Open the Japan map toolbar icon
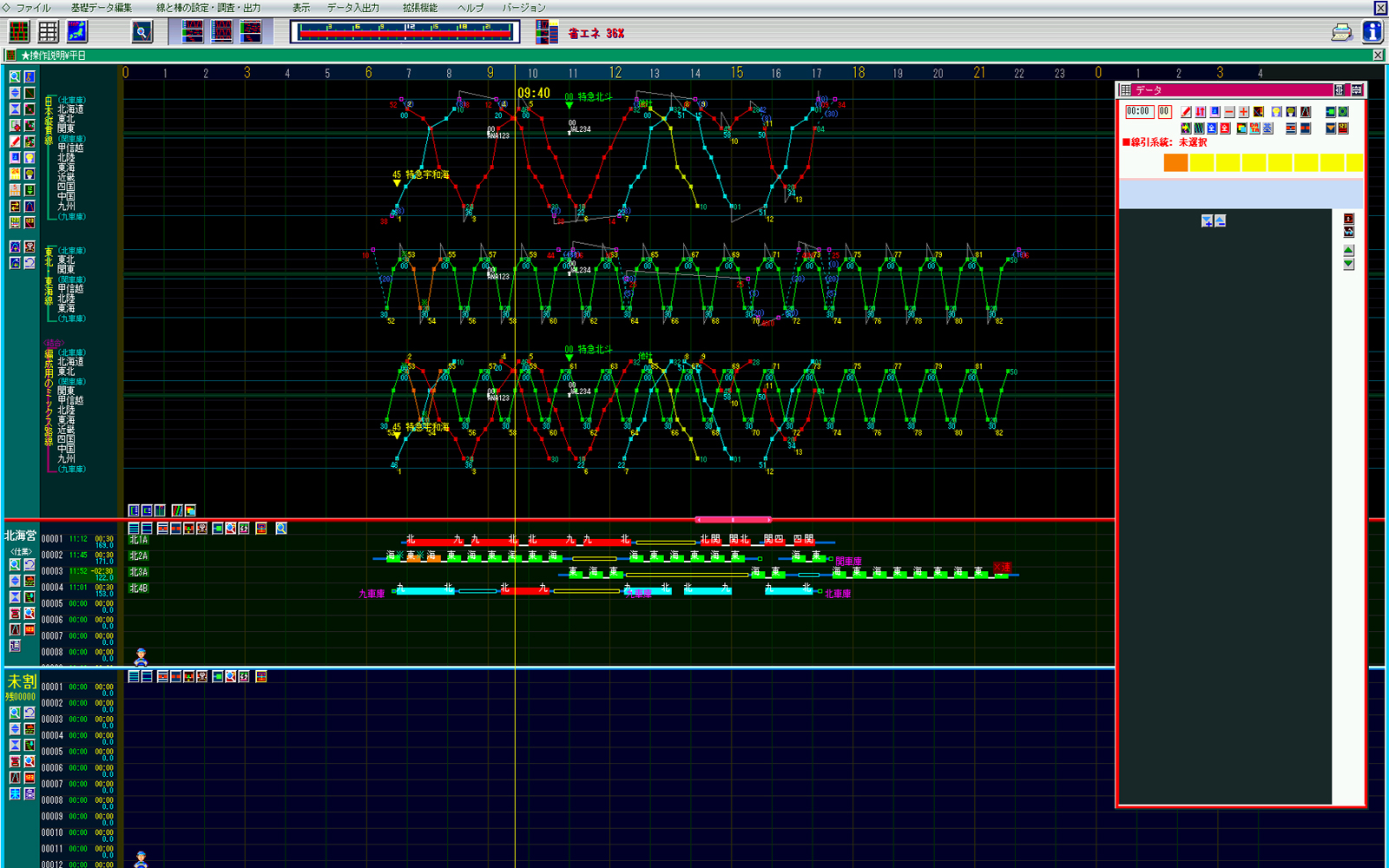1389x868 pixels. [x=77, y=32]
